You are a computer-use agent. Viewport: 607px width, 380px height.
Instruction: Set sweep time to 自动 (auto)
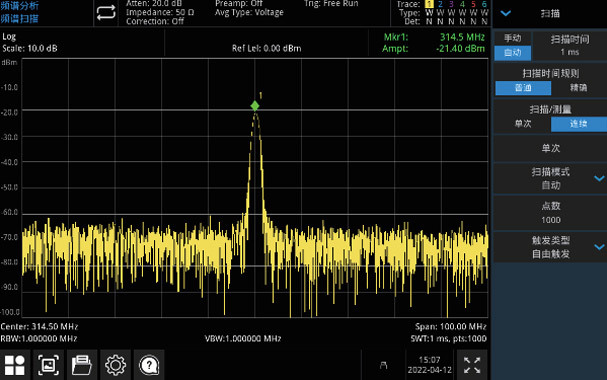(x=513, y=53)
